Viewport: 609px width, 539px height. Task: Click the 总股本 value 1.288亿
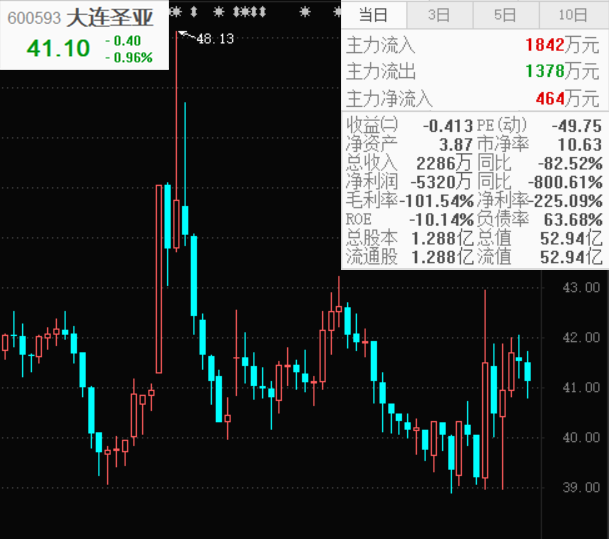(x=442, y=238)
